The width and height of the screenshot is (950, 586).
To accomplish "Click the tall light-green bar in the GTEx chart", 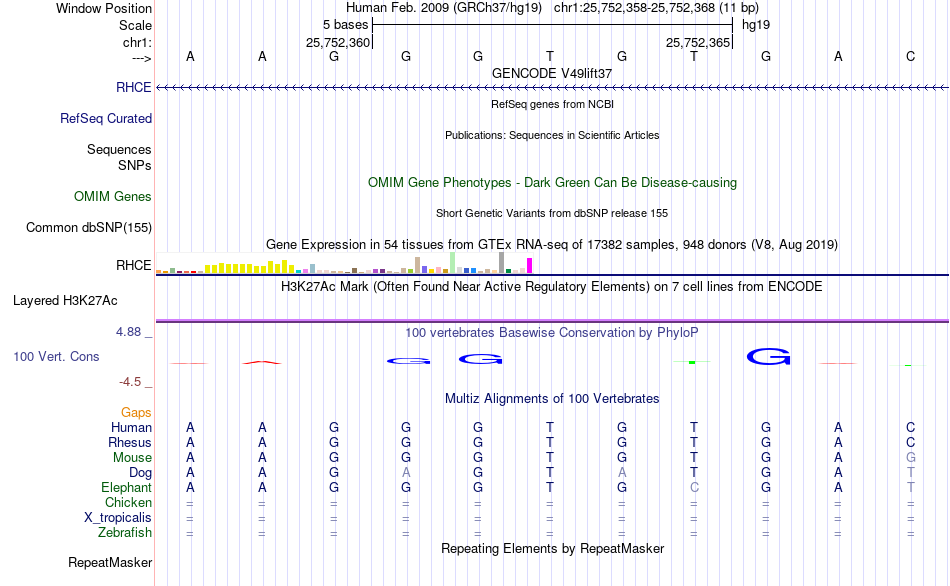I will (452, 263).
